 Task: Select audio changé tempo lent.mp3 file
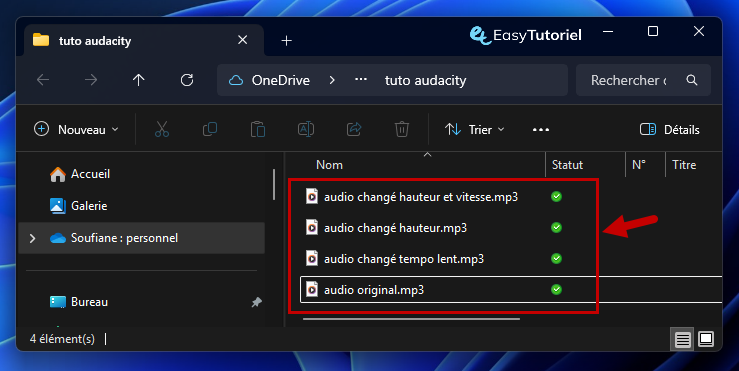[404, 259]
